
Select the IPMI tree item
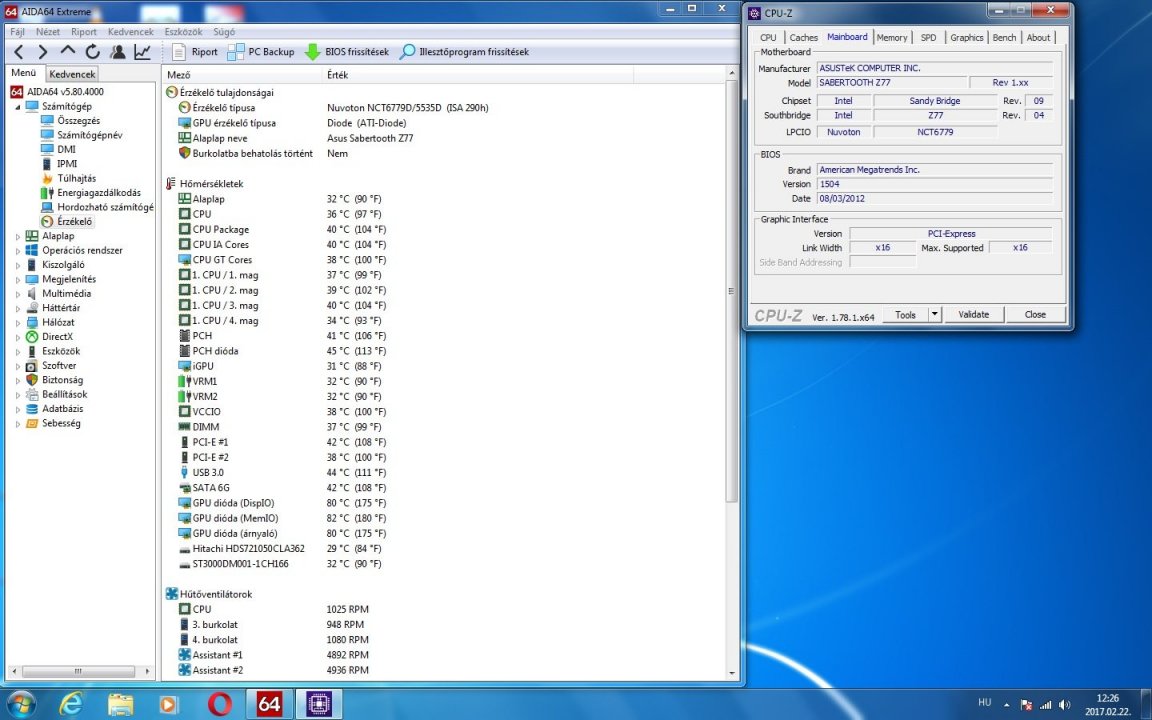coord(67,164)
